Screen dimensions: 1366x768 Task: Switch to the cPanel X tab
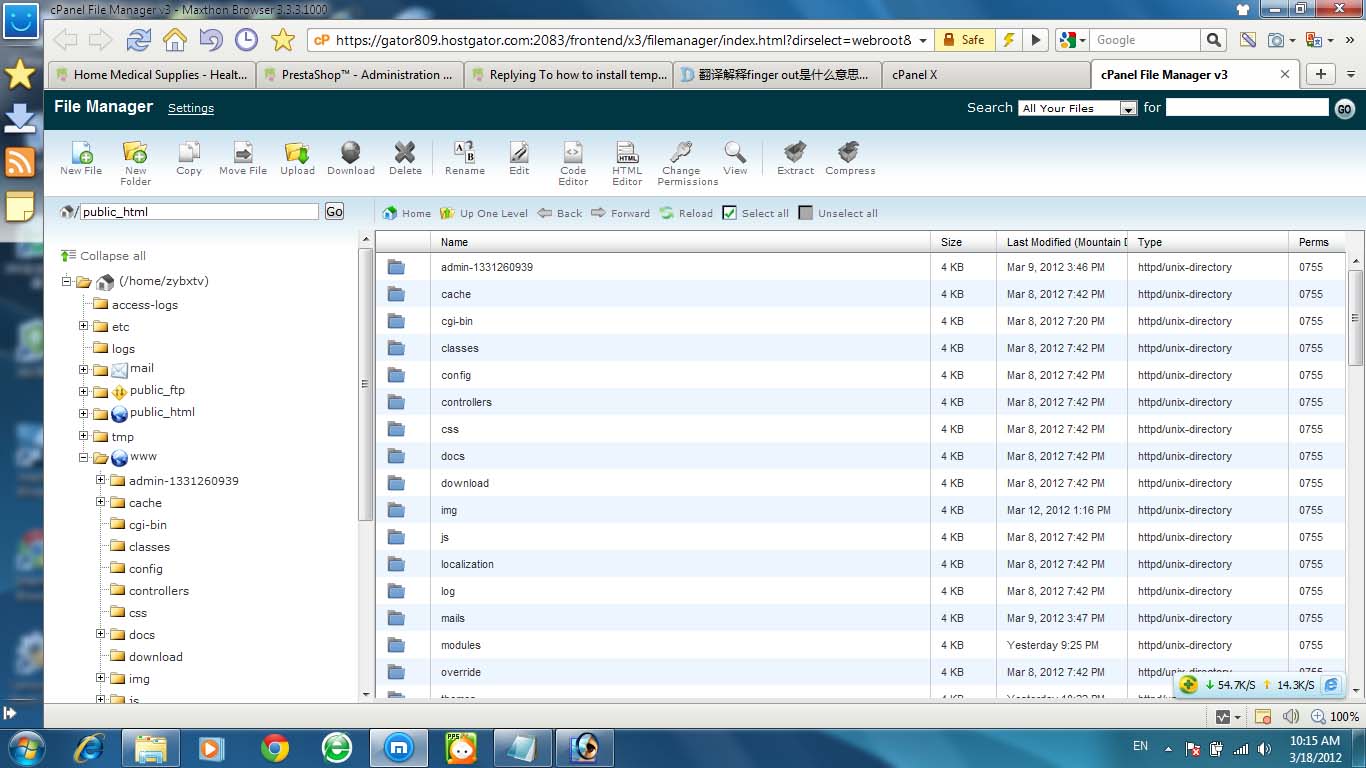point(985,75)
